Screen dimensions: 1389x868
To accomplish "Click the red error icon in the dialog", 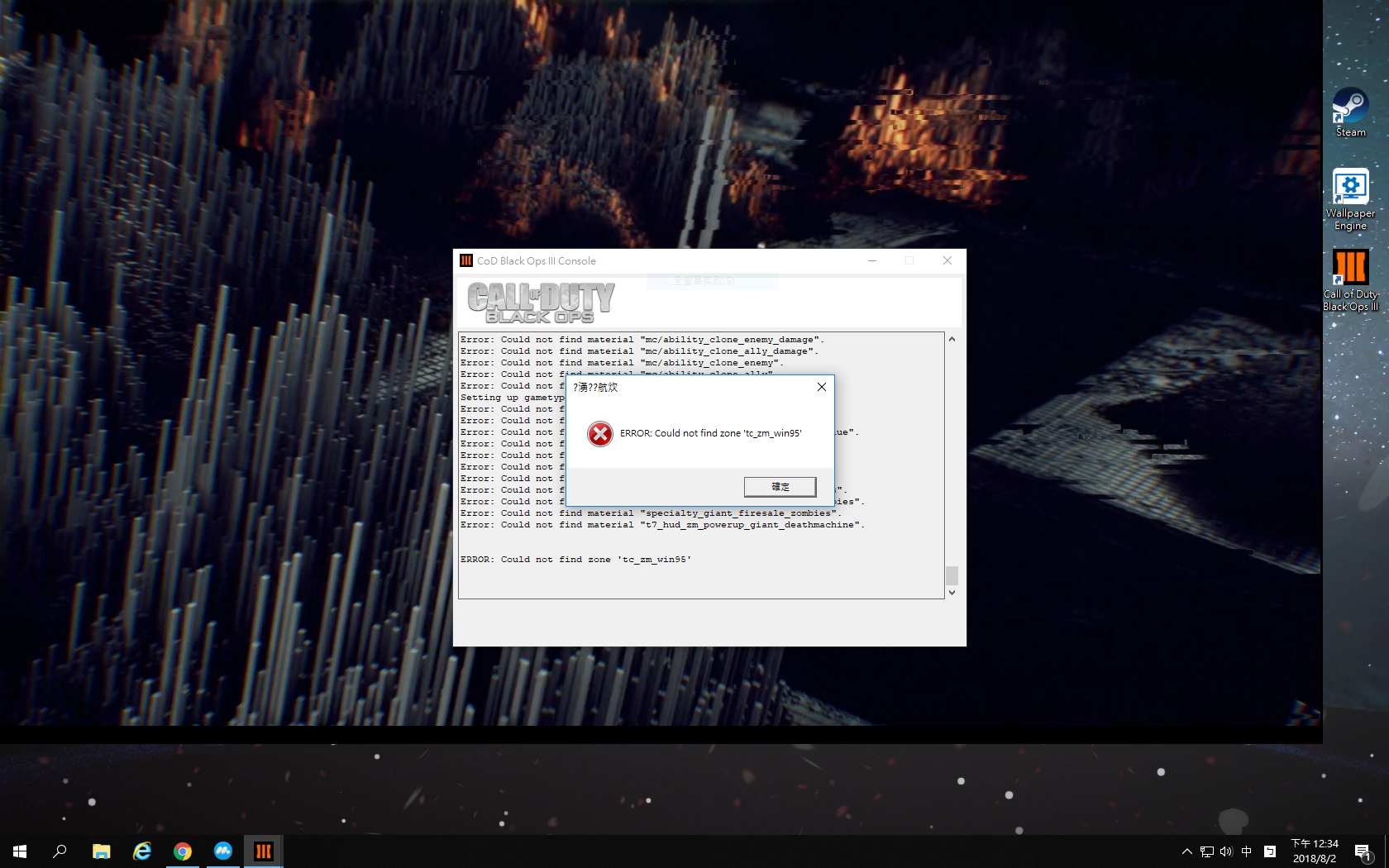I will point(600,433).
